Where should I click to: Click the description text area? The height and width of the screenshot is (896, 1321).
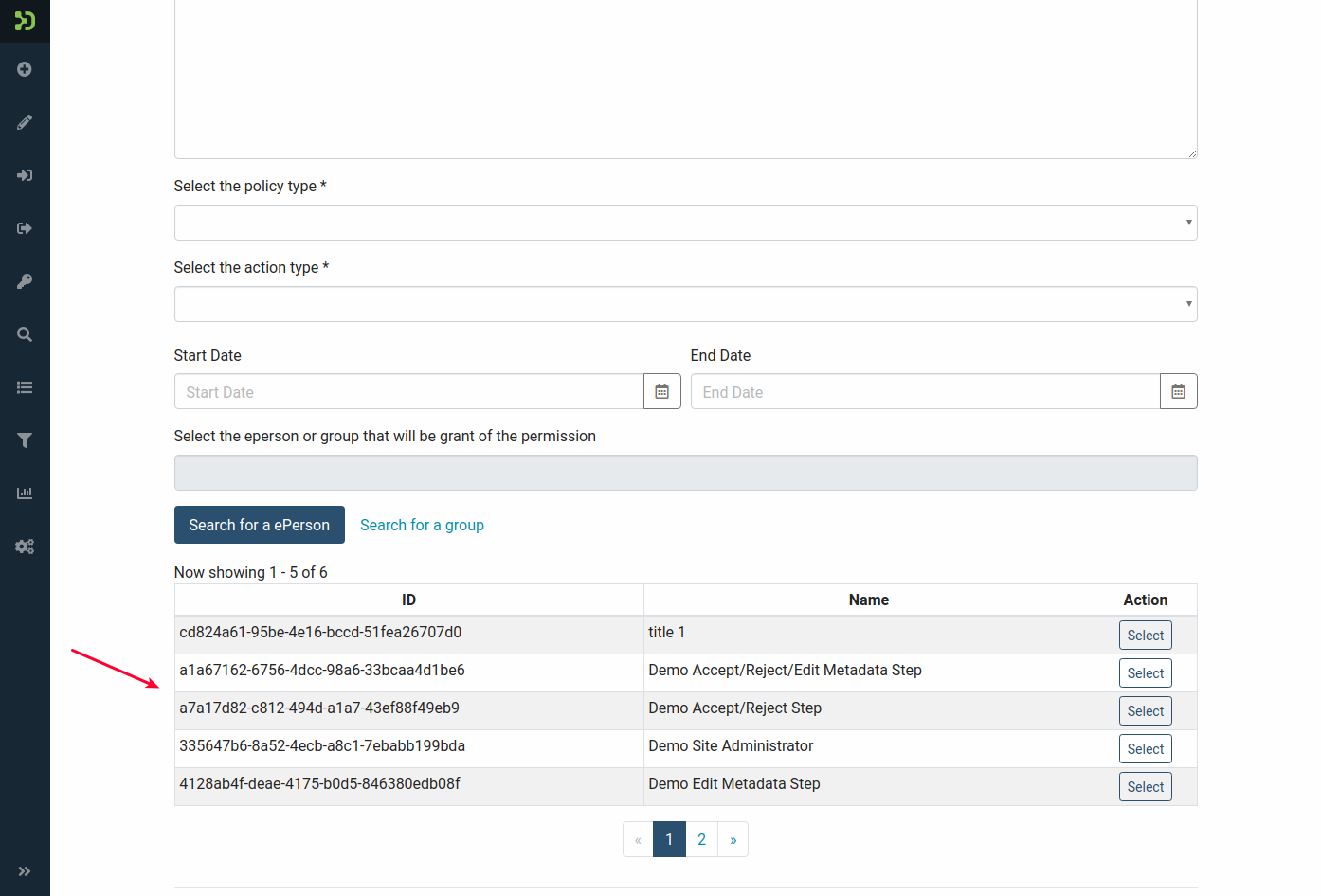click(x=686, y=80)
